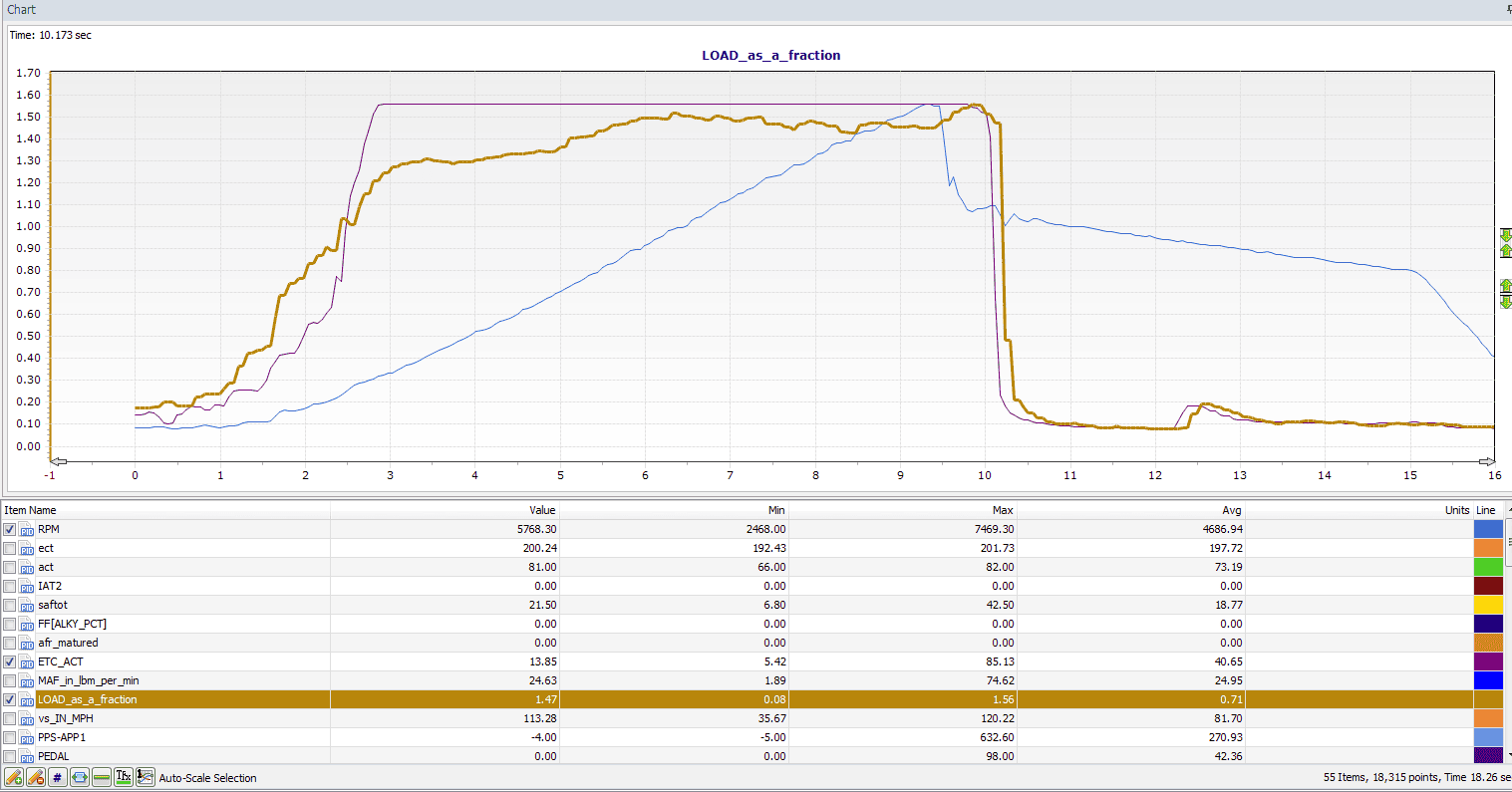Click the saftot yellow line color swatch

[1488, 606]
